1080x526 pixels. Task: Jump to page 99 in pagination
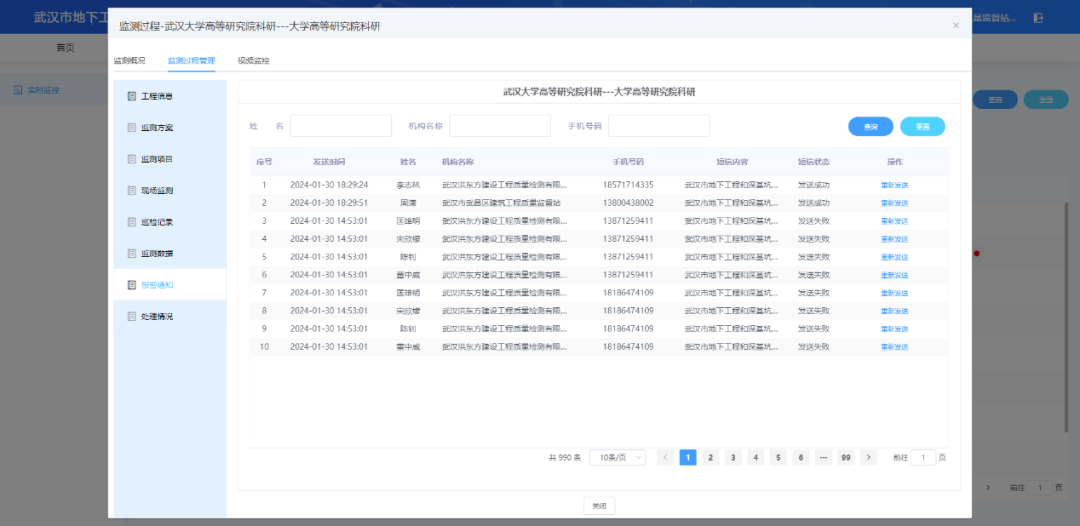pos(846,457)
